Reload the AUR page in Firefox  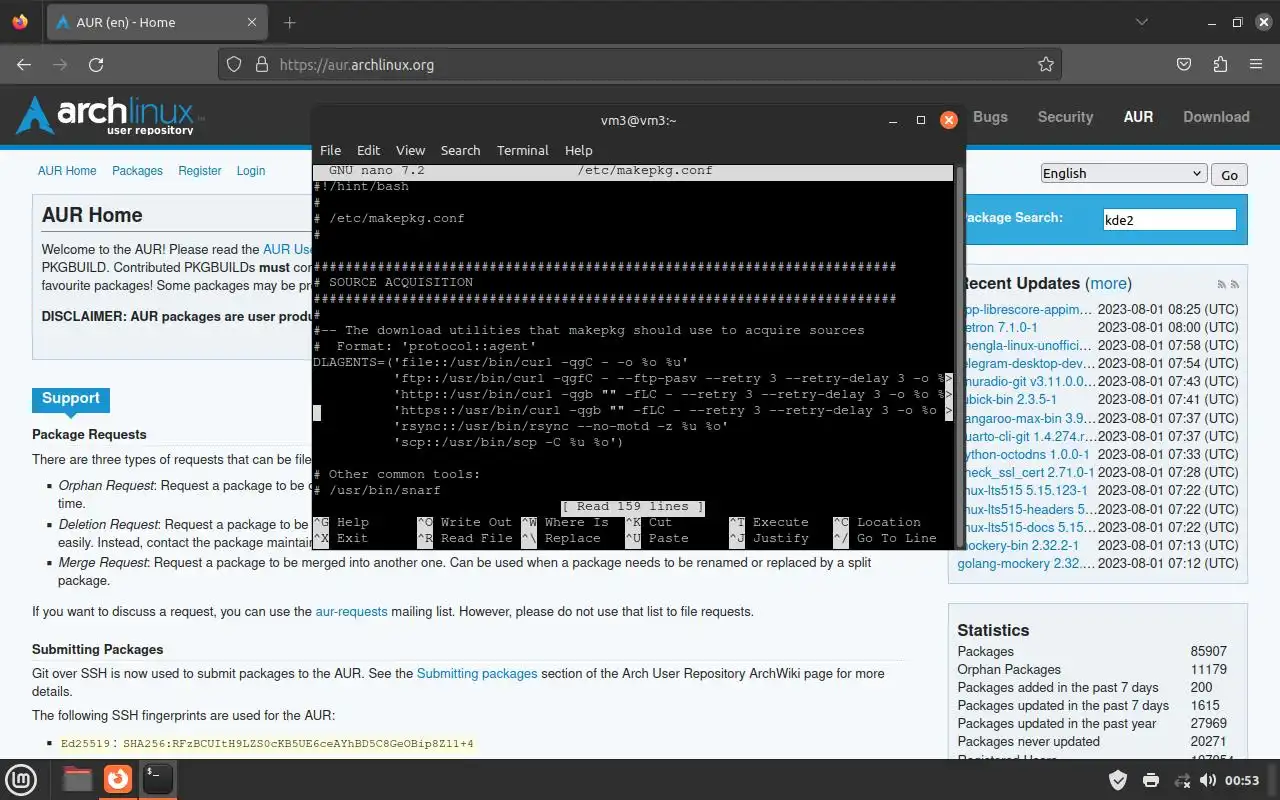pyautogui.click(x=96, y=64)
